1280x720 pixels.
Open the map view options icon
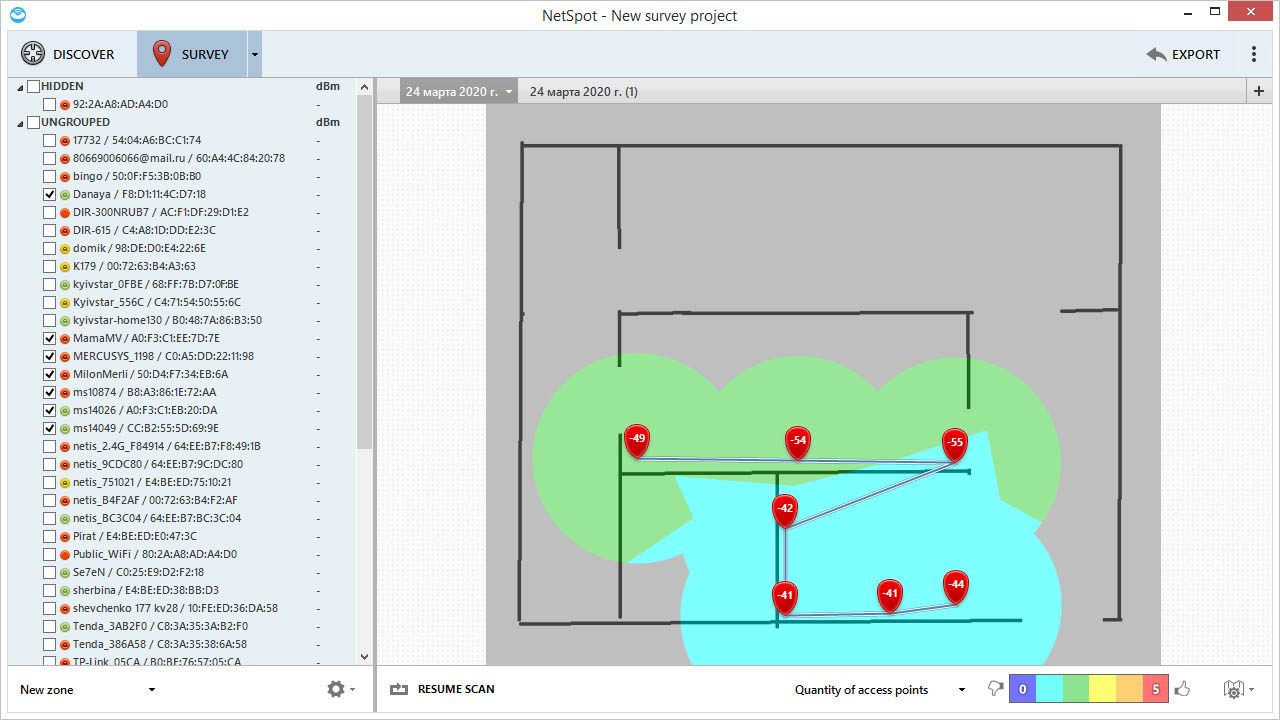[x=1233, y=689]
